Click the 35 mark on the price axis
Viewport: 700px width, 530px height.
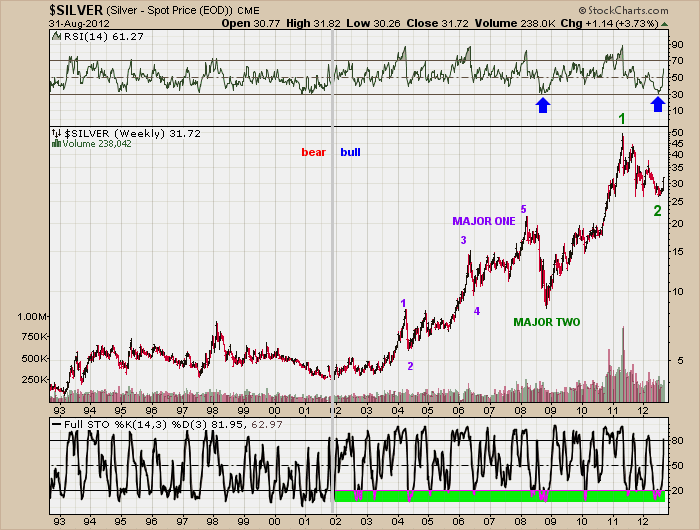(677, 168)
